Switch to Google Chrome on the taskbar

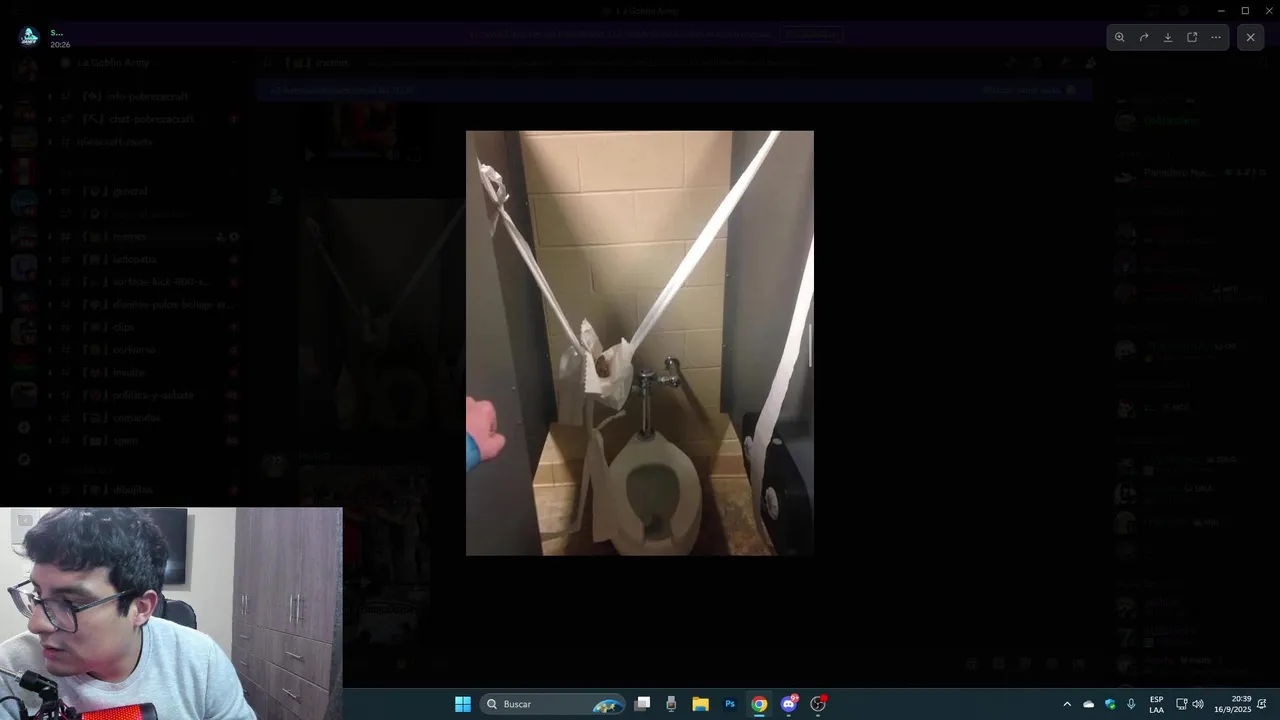point(759,704)
